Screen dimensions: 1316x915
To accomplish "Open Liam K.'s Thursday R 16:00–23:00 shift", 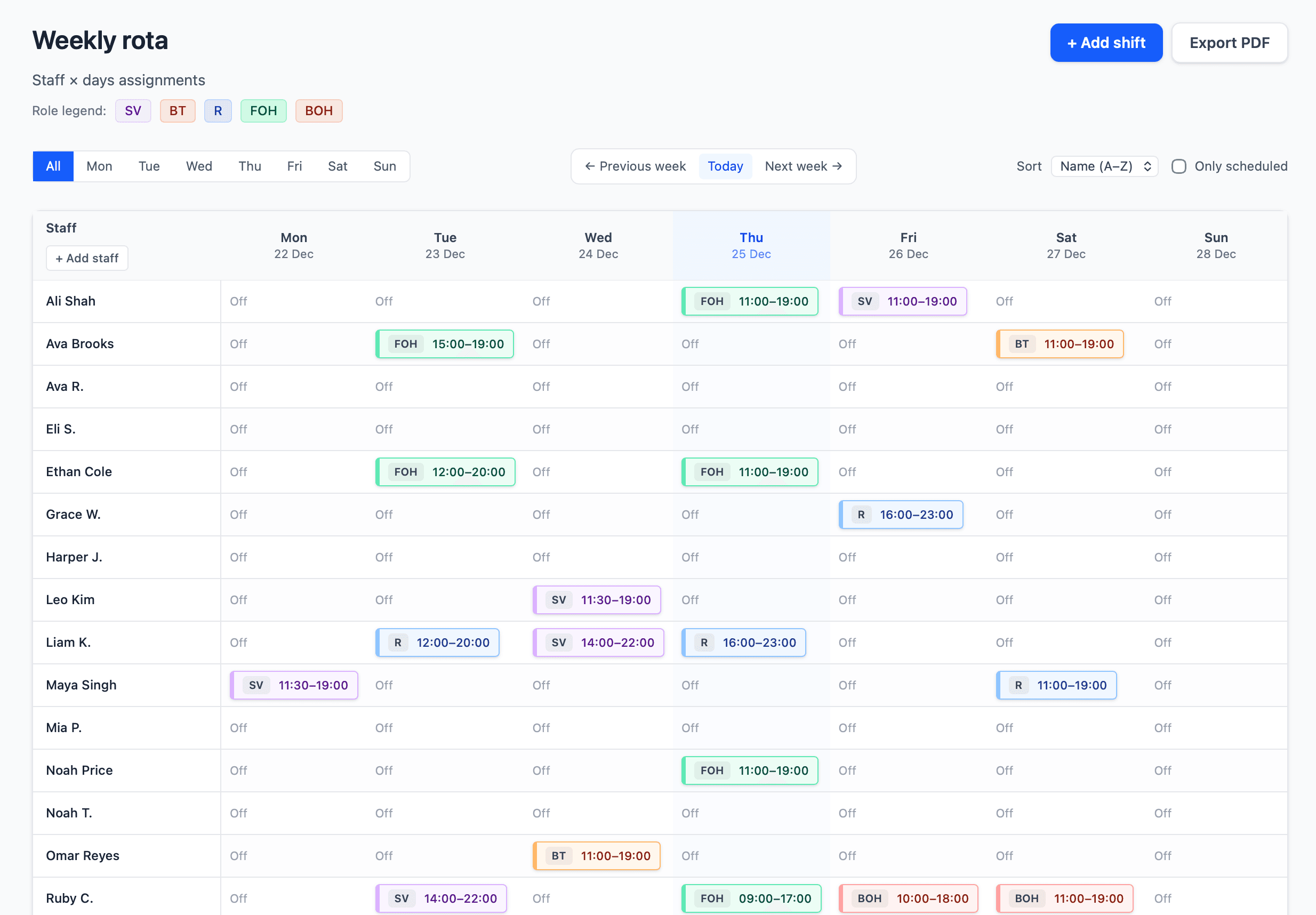I will pos(743,642).
